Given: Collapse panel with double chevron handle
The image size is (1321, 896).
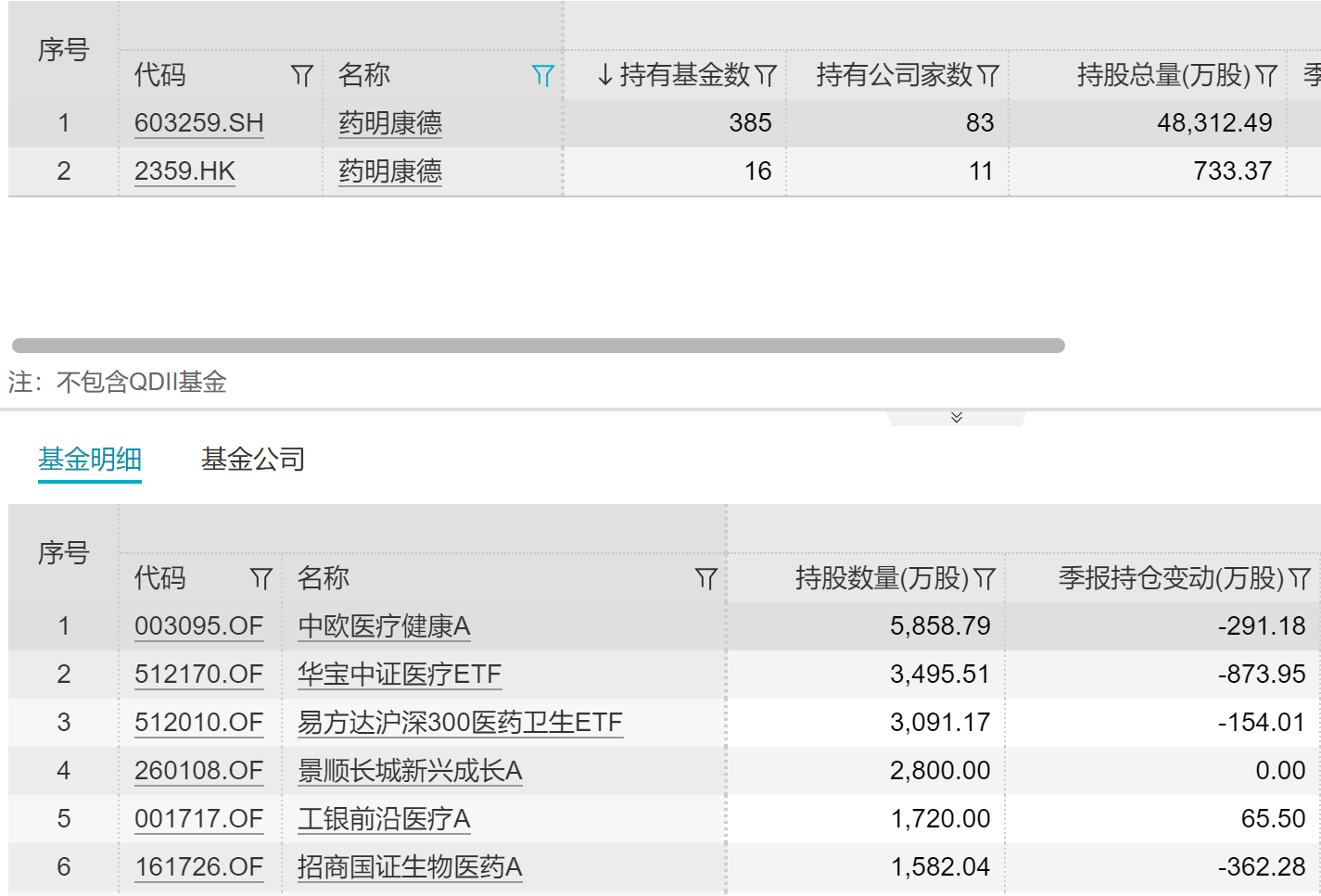Looking at the screenshot, I should coord(957,418).
